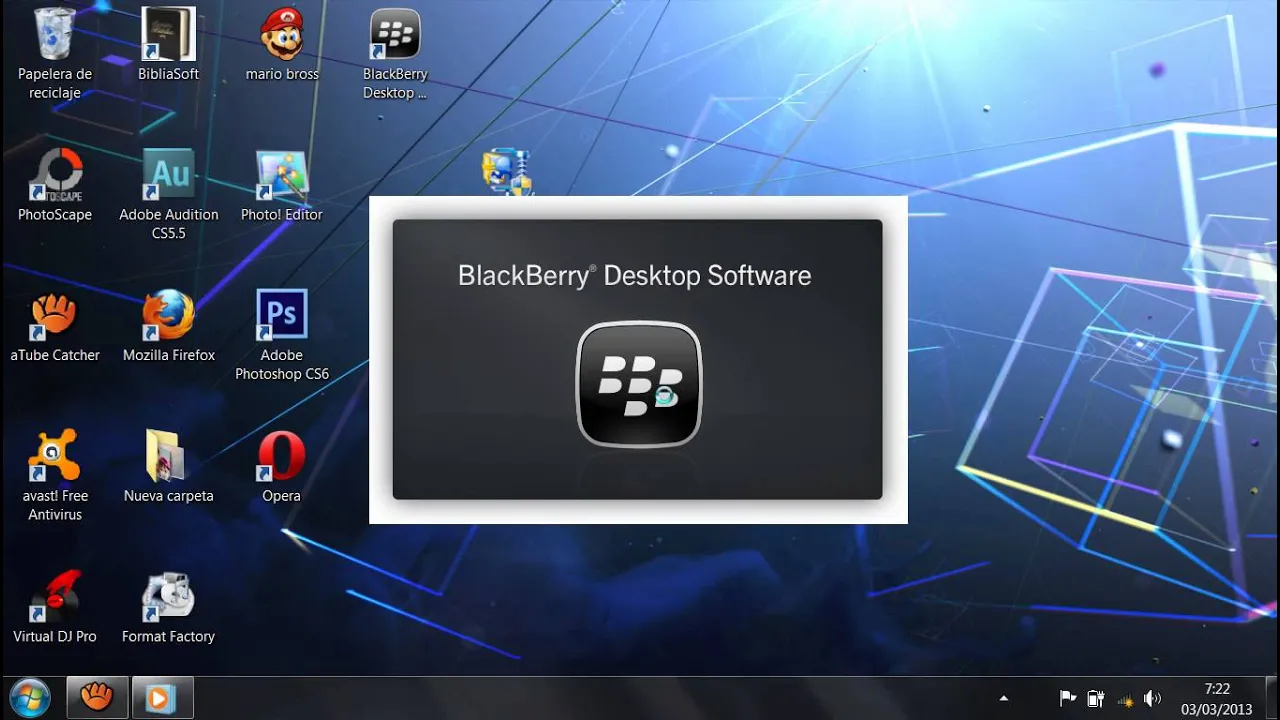Image resolution: width=1280 pixels, height=720 pixels.
Task: Open the Nueva carpeta folder
Action: click(x=168, y=467)
